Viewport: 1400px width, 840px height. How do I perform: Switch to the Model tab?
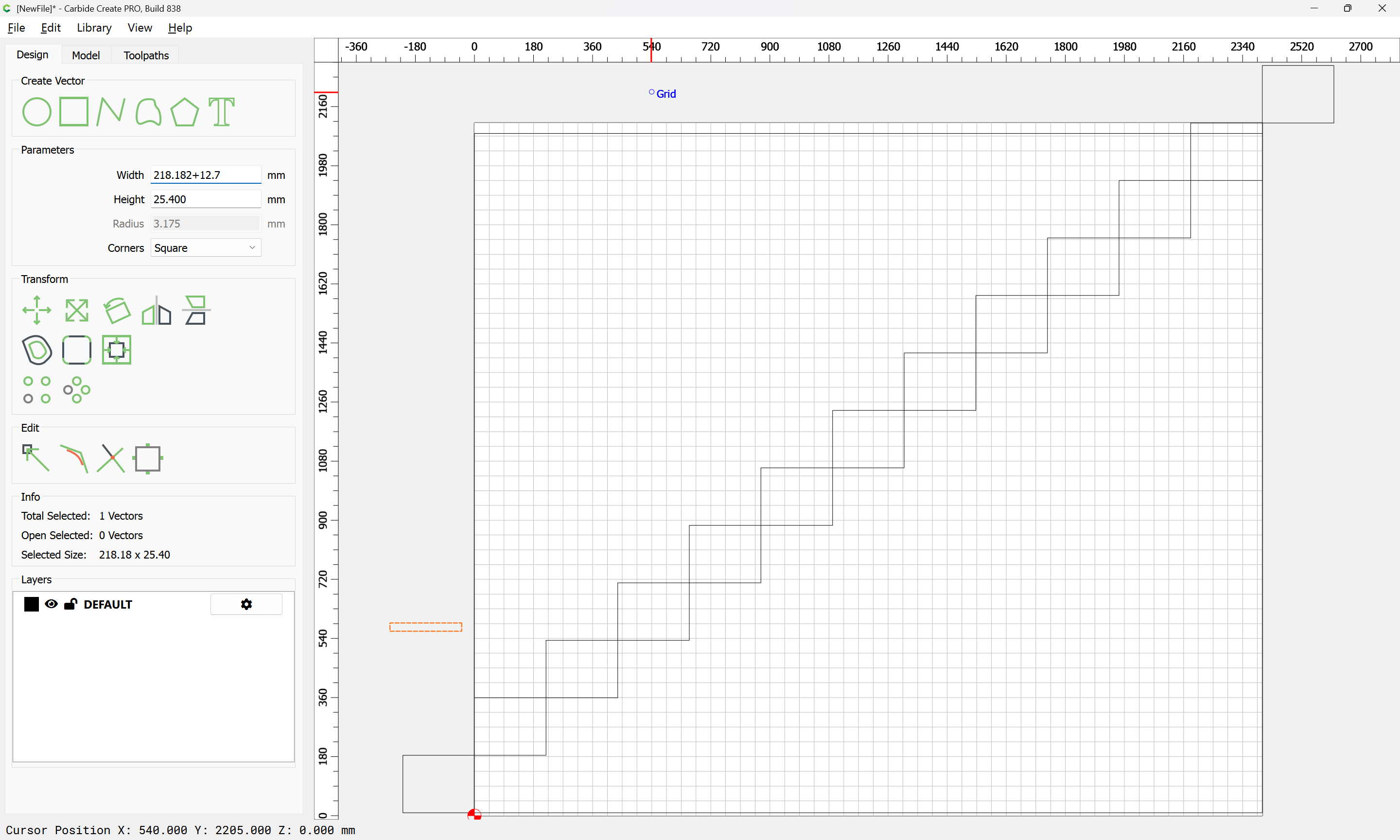point(86,55)
